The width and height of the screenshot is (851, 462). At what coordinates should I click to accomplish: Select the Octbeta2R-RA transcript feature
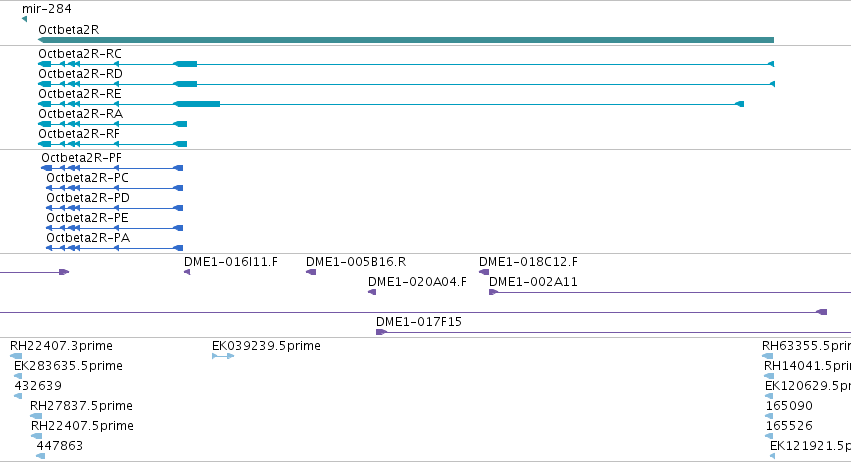coord(112,124)
